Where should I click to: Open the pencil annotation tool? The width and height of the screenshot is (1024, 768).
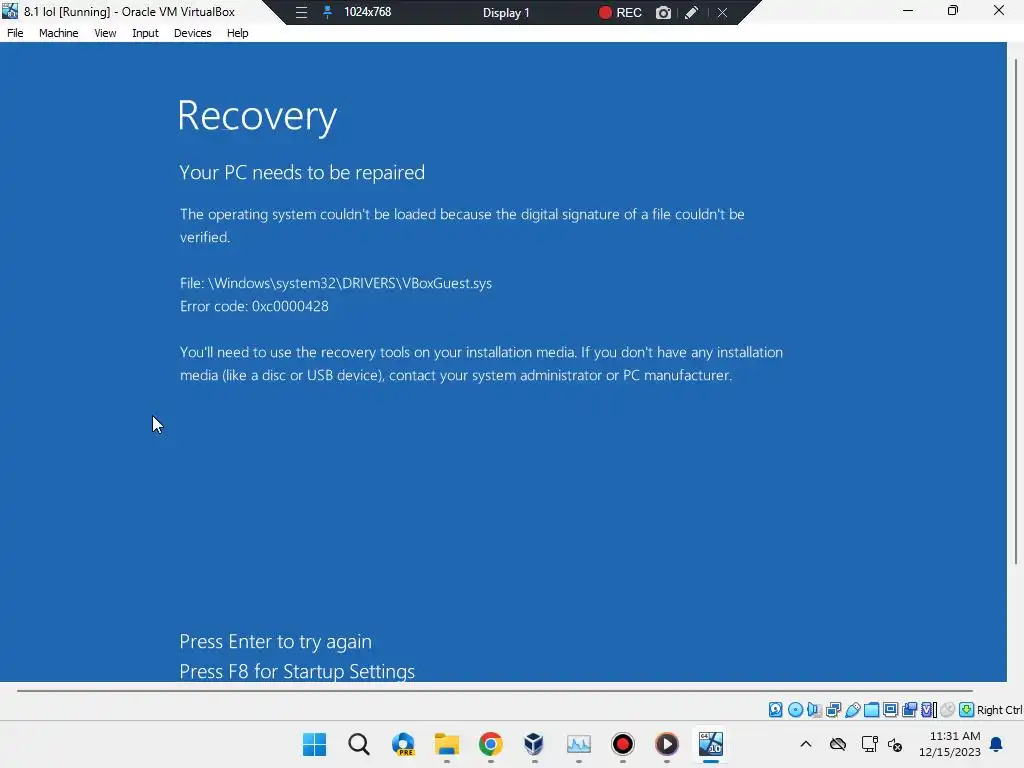[x=692, y=12]
